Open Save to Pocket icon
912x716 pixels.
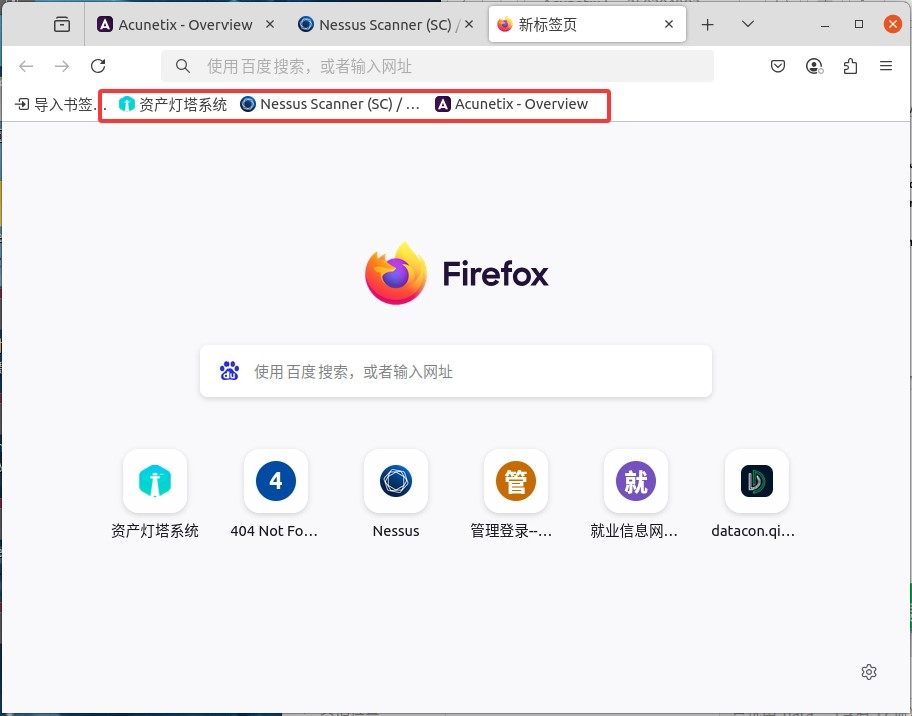click(x=778, y=66)
